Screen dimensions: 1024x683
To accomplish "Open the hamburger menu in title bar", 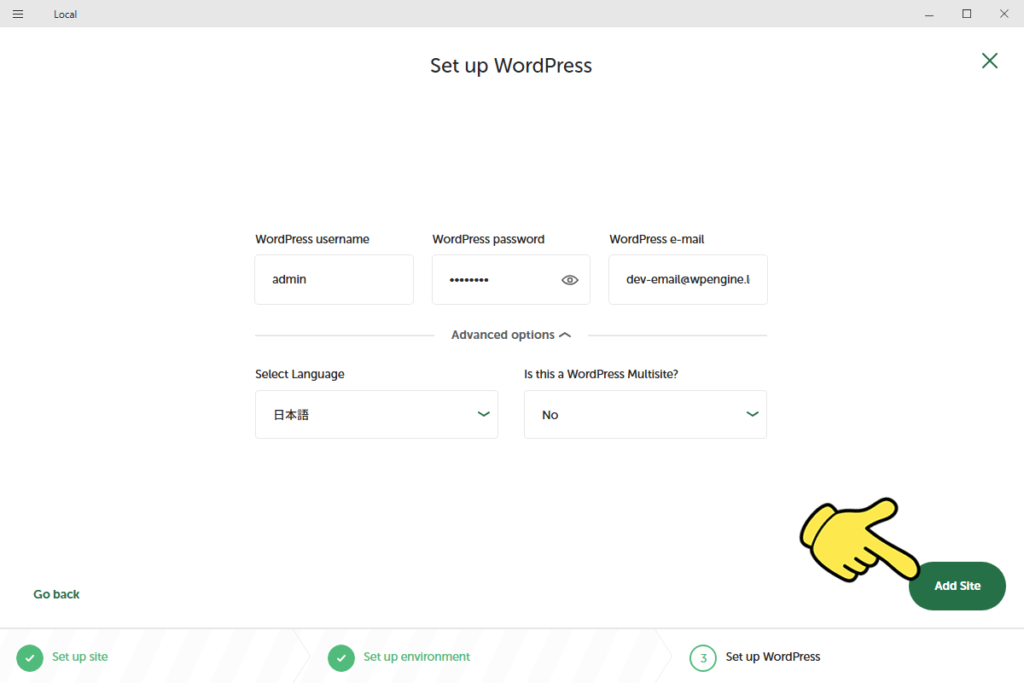I will pyautogui.click(x=18, y=14).
